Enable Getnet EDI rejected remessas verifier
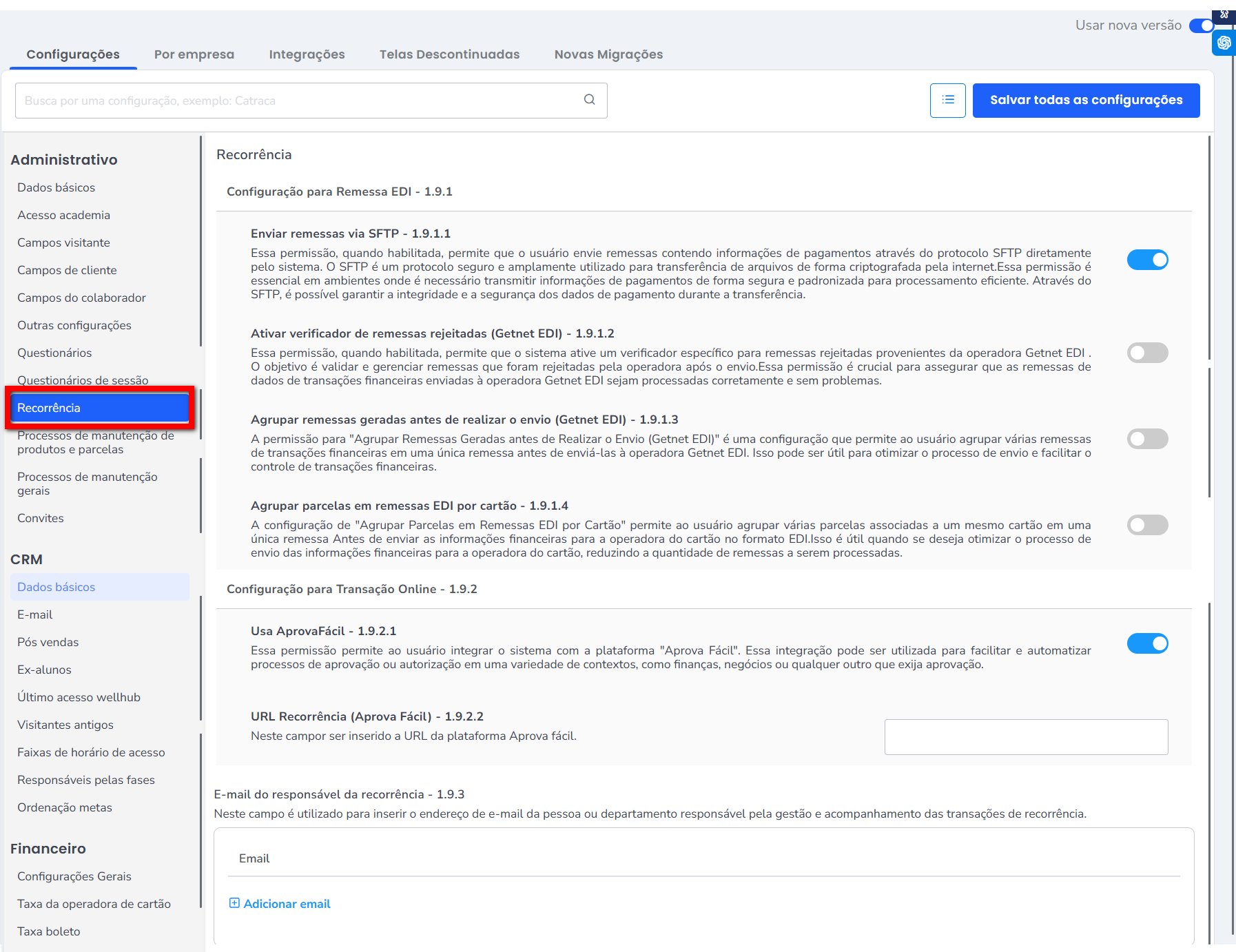 click(1147, 353)
